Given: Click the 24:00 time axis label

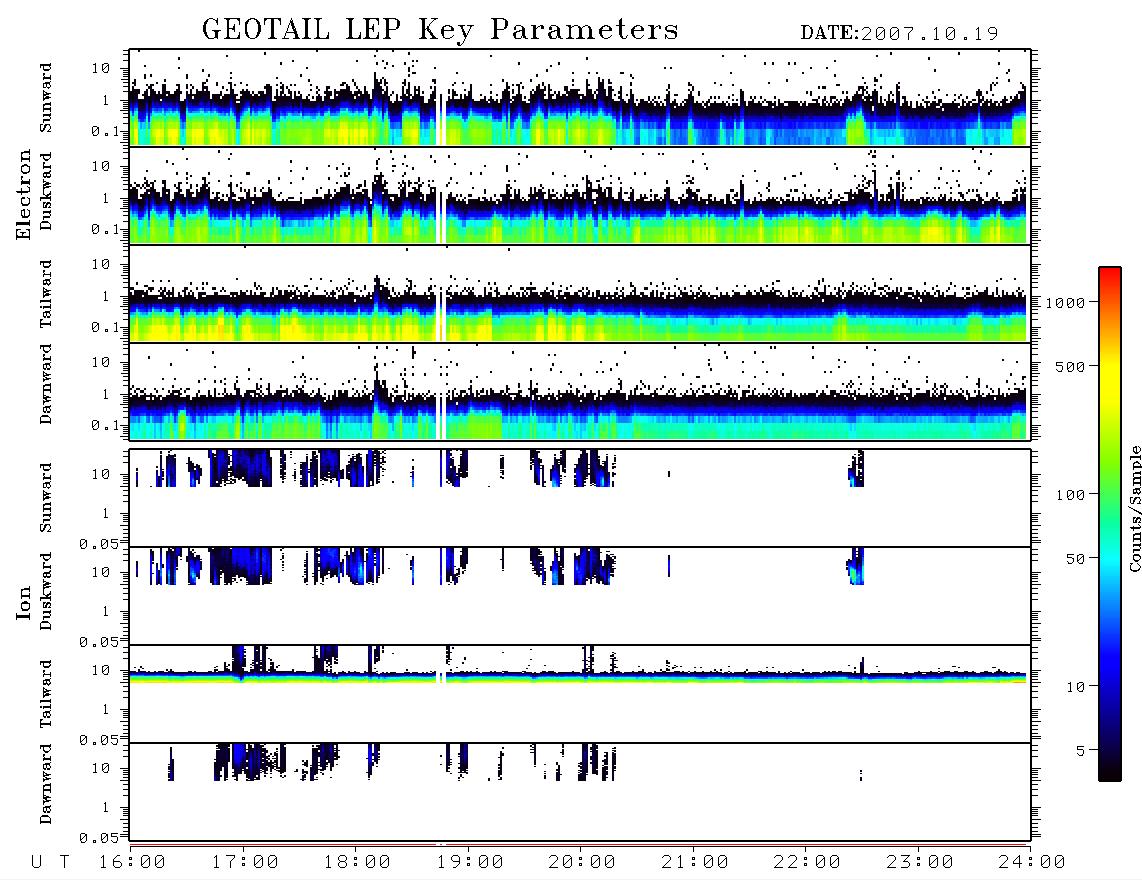Looking at the screenshot, I should point(1032,862).
